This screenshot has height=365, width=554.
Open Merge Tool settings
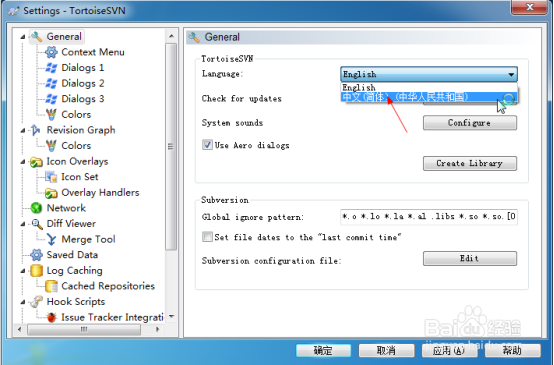[x=88, y=239]
